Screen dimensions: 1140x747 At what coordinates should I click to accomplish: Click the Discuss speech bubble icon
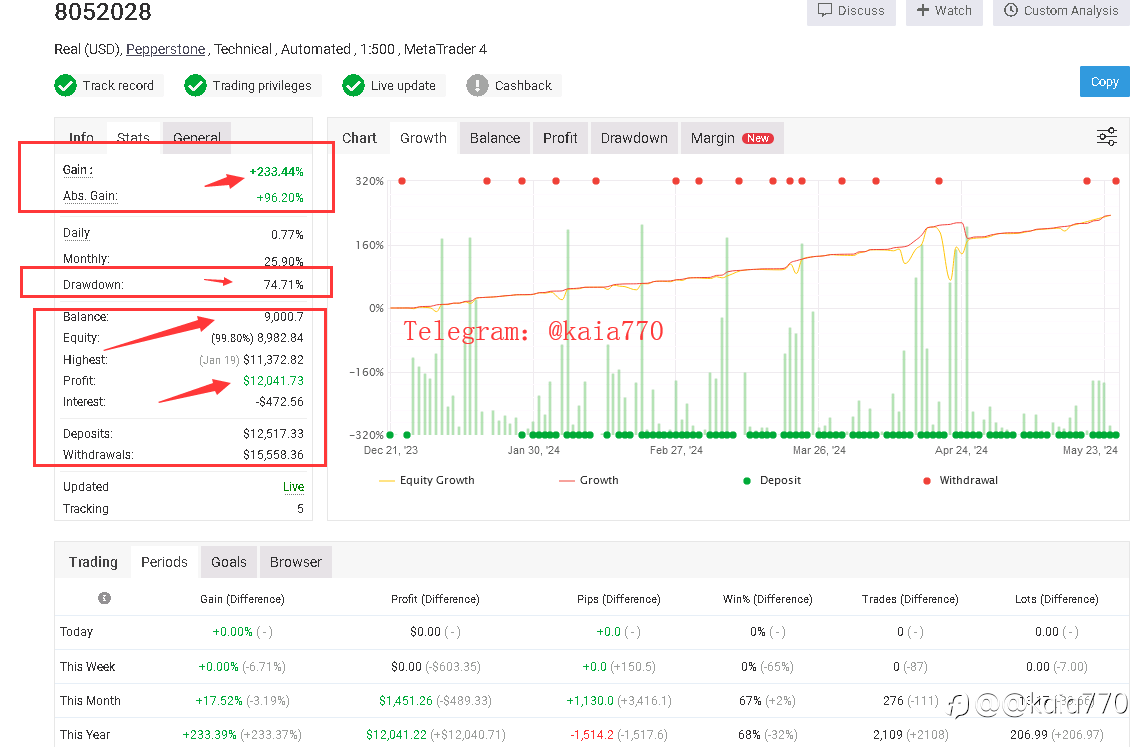tap(824, 10)
